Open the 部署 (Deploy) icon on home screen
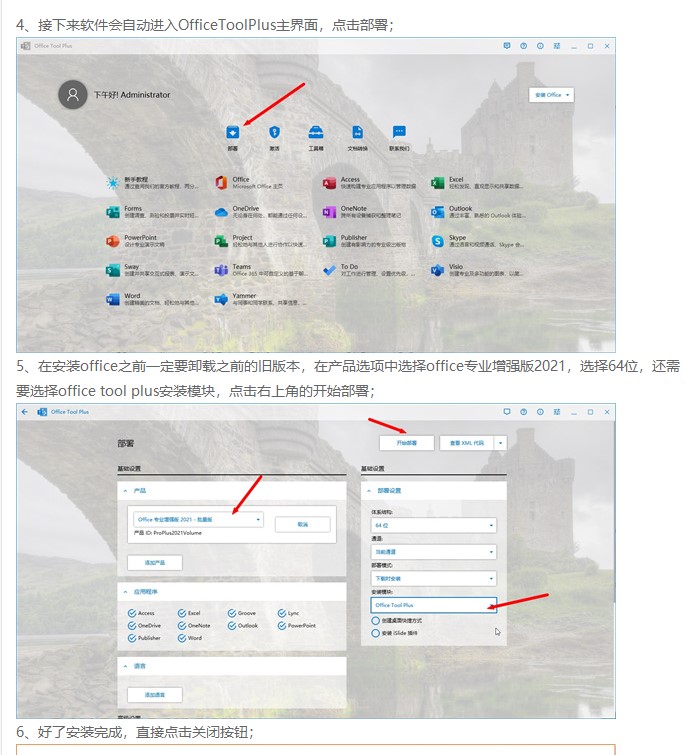Screen dimensions: 686x755 (233, 132)
